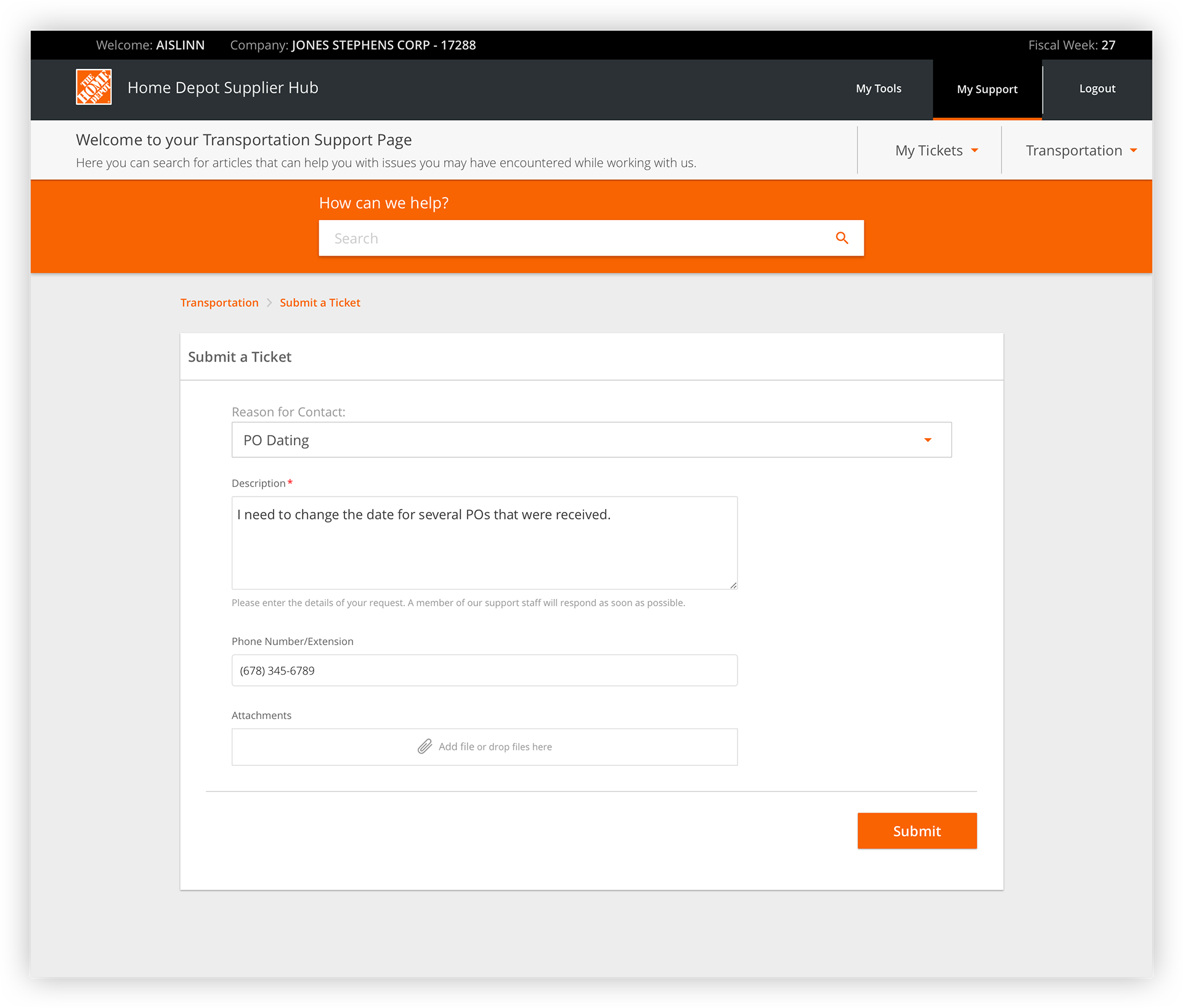Go to Transportation breadcrumb link

click(219, 303)
